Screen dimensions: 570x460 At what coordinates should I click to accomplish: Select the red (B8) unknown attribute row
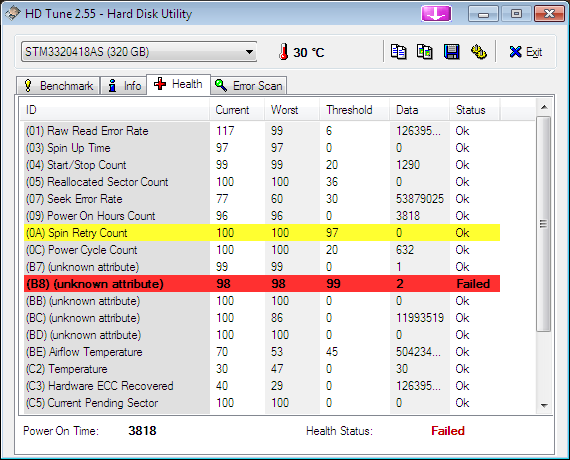tap(262, 284)
